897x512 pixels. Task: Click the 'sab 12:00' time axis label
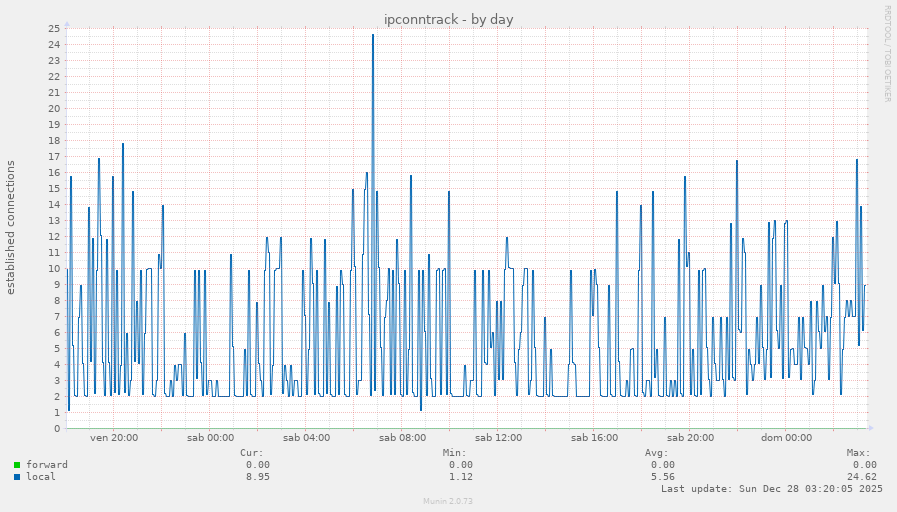(x=498, y=438)
